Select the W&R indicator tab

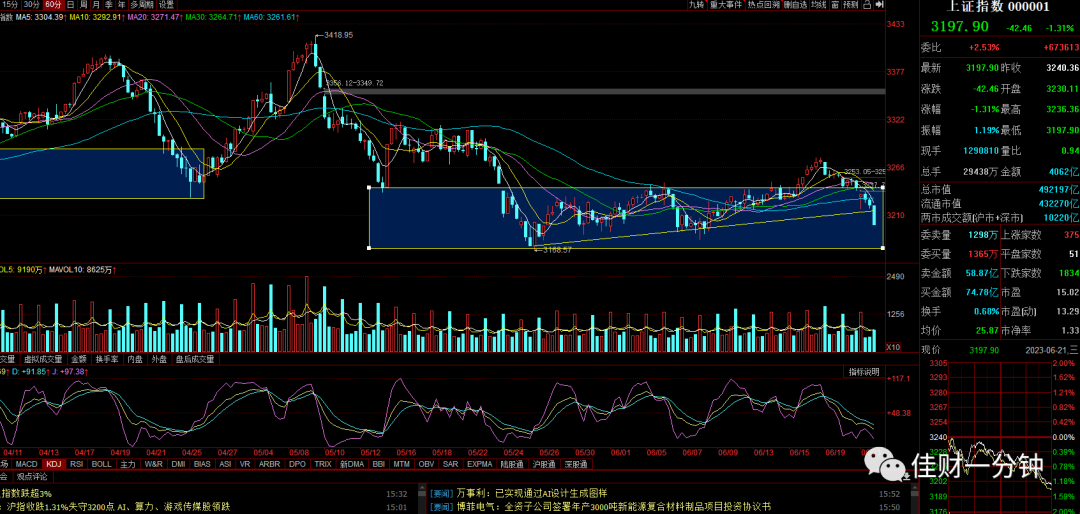(154, 464)
